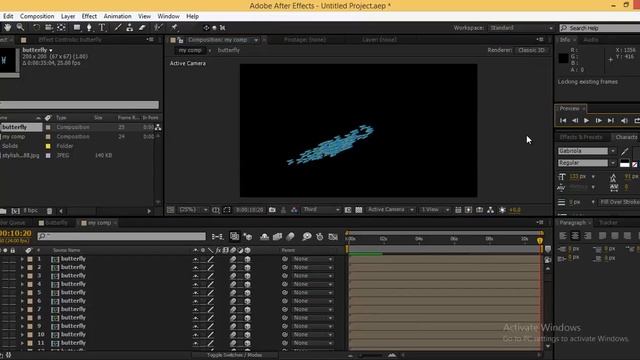Toggle 3D layer switch on layer 1
The image size is (640, 360).
tap(247, 259)
